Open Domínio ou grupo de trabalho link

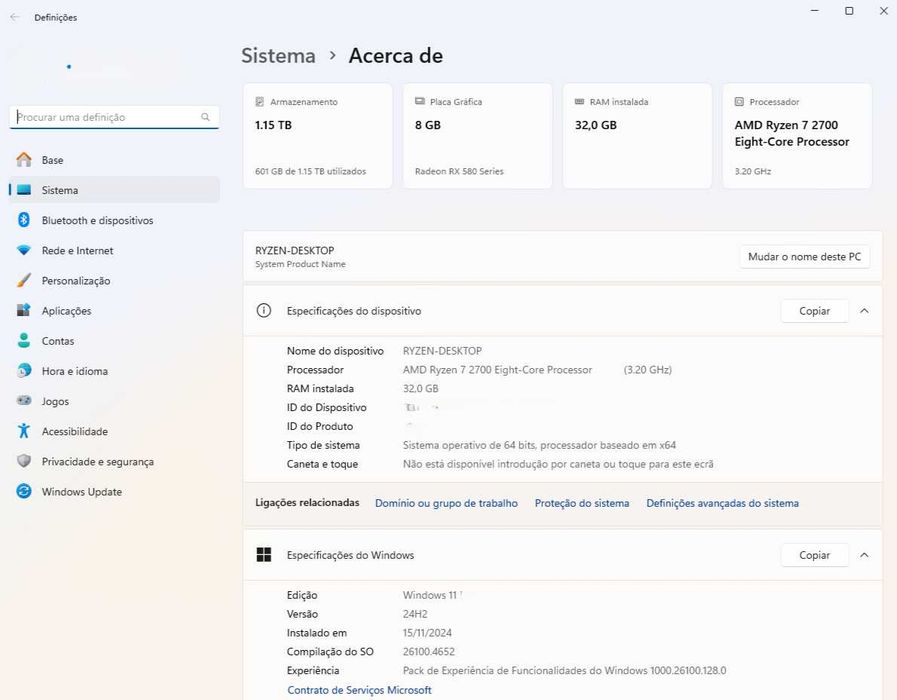[446, 503]
